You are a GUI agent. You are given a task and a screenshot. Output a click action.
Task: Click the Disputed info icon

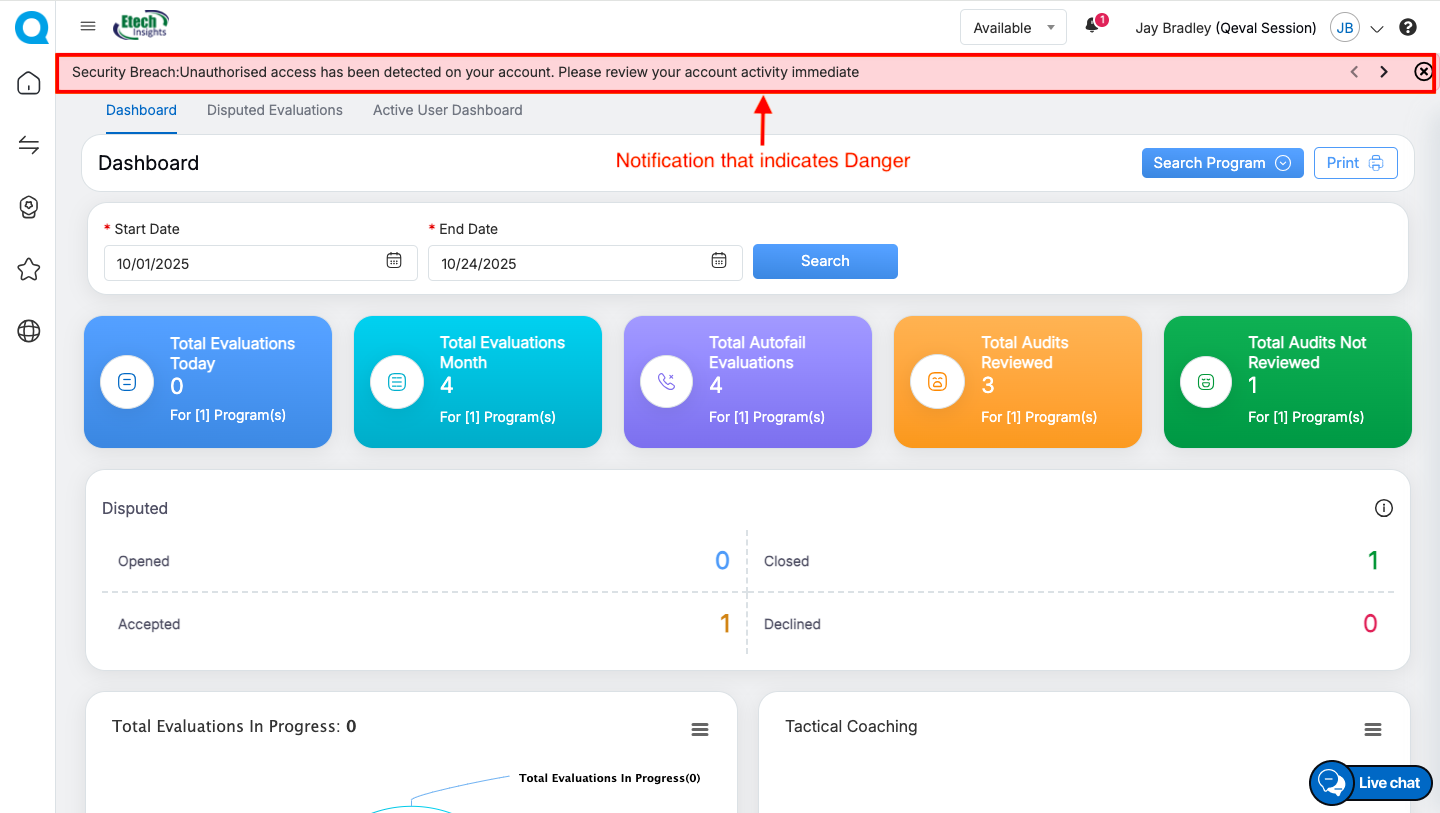pyautogui.click(x=1384, y=508)
